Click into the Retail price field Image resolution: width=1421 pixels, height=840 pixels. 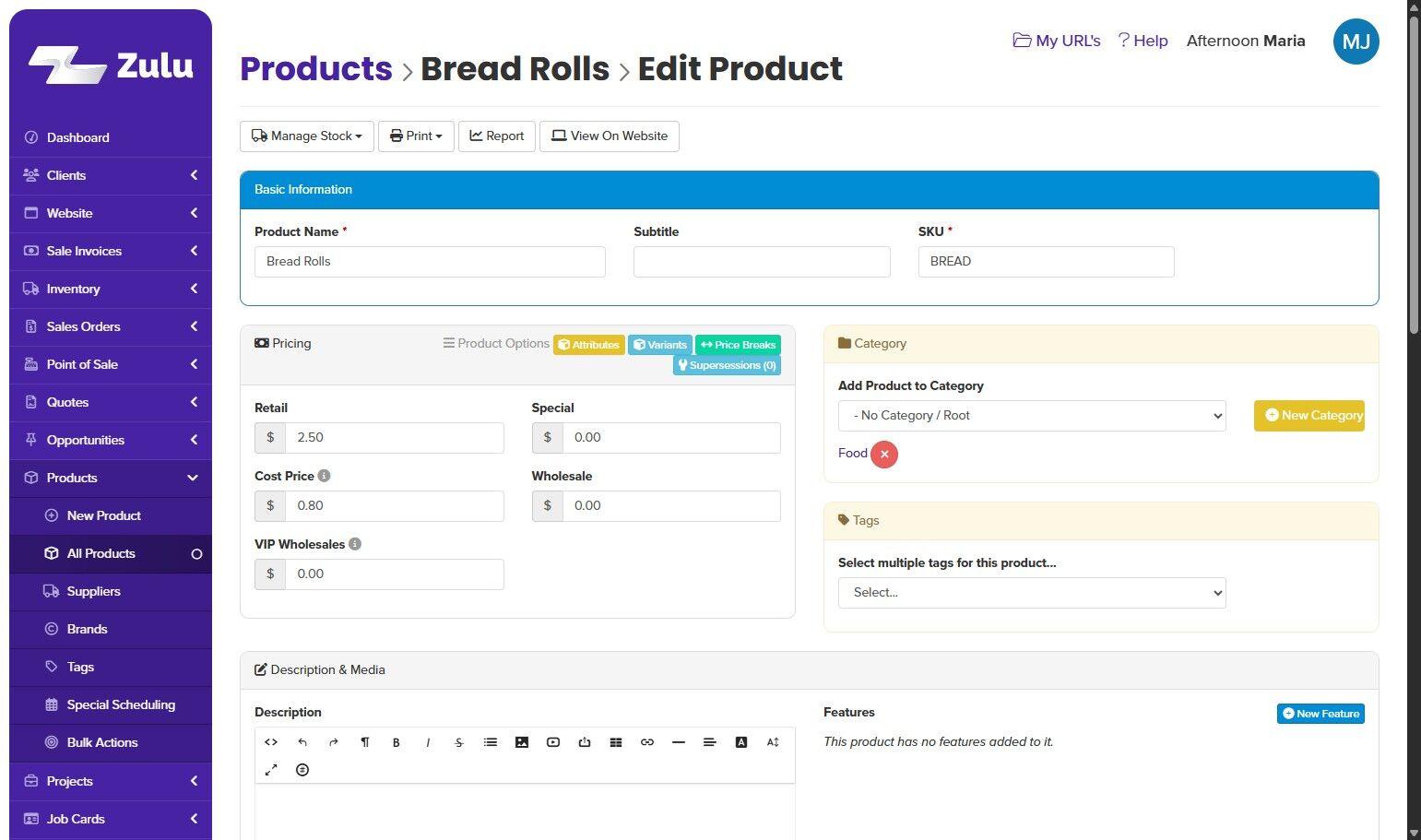tap(394, 437)
